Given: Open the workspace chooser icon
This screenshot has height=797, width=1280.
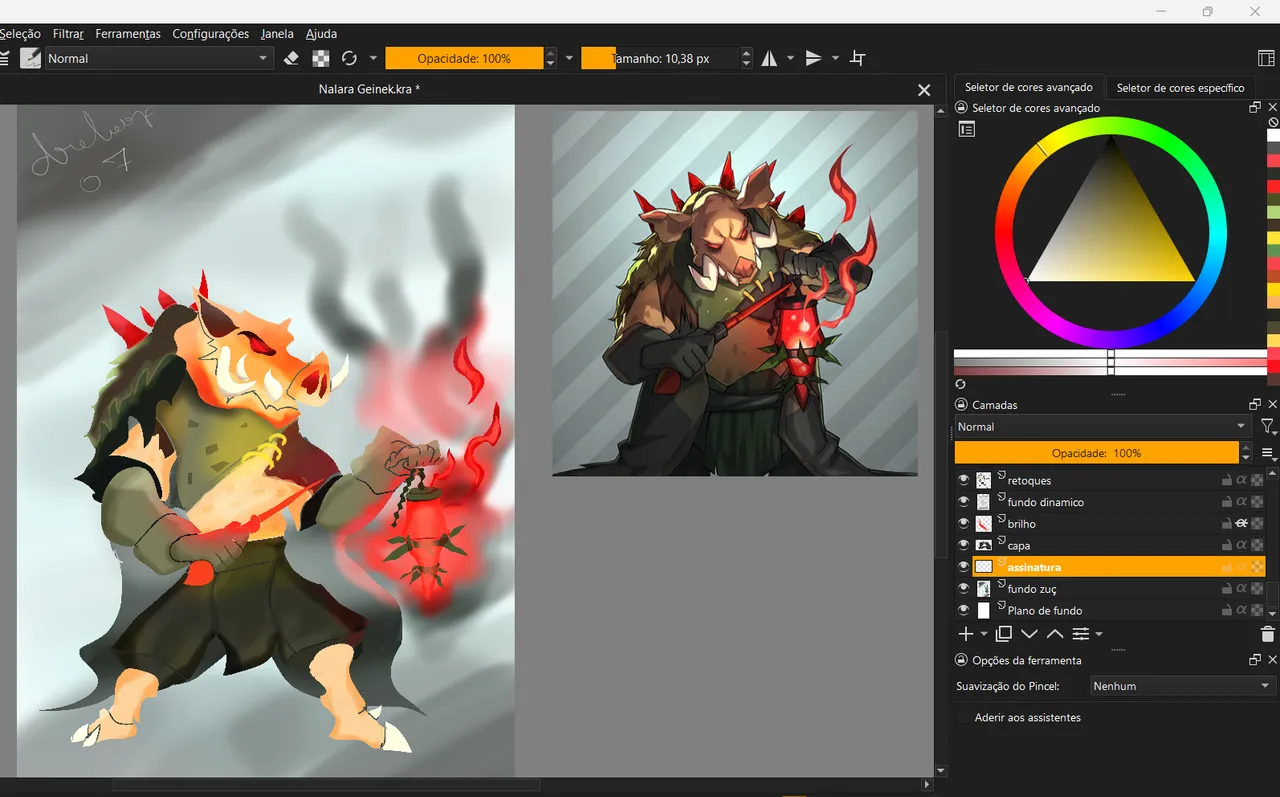Looking at the screenshot, I should point(1266,59).
